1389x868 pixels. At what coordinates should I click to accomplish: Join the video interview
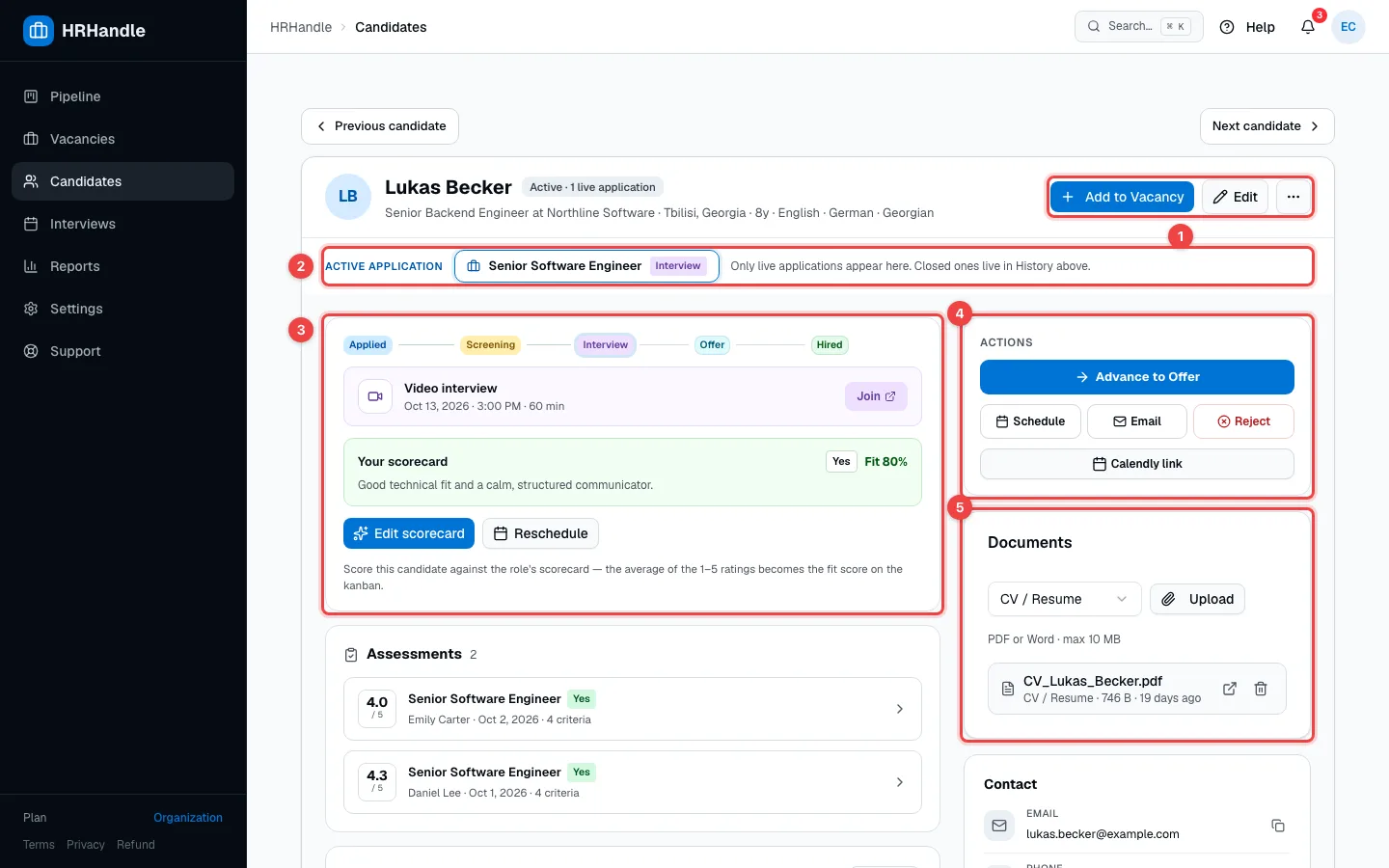click(x=876, y=396)
